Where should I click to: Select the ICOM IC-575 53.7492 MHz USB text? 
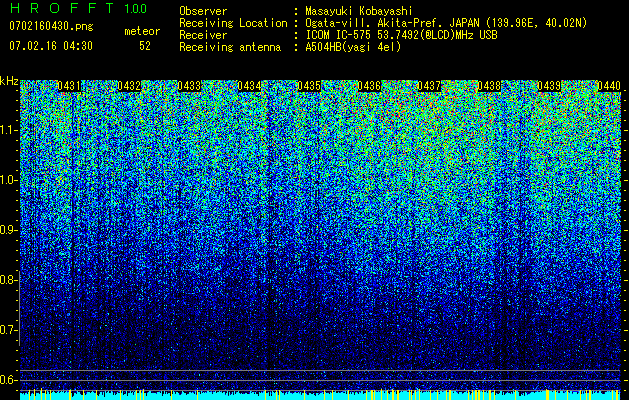[401, 35]
